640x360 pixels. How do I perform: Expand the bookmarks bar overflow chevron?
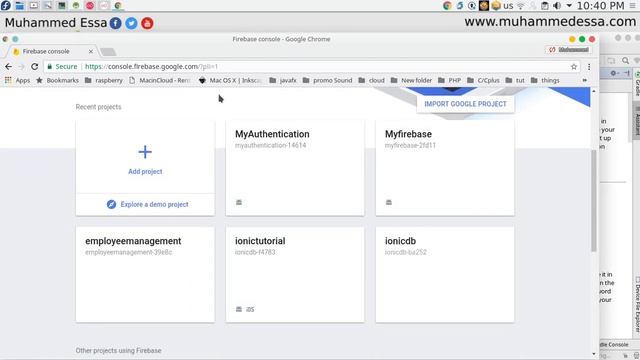pyautogui.click(x=584, y=80)
